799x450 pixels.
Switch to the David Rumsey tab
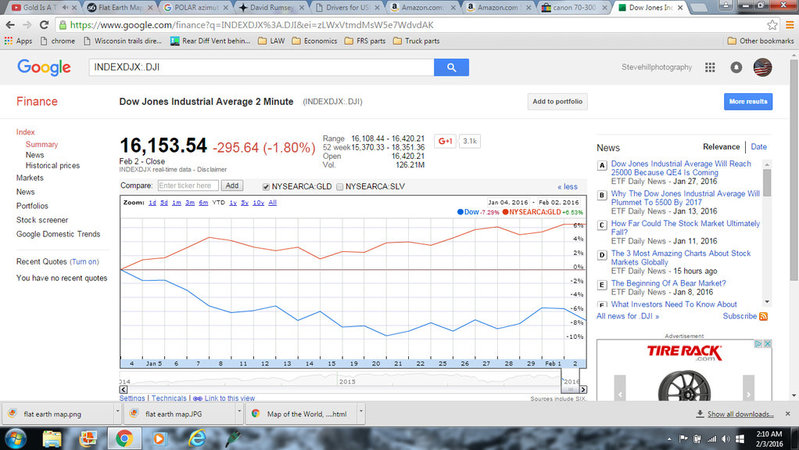tap(271, 8)
